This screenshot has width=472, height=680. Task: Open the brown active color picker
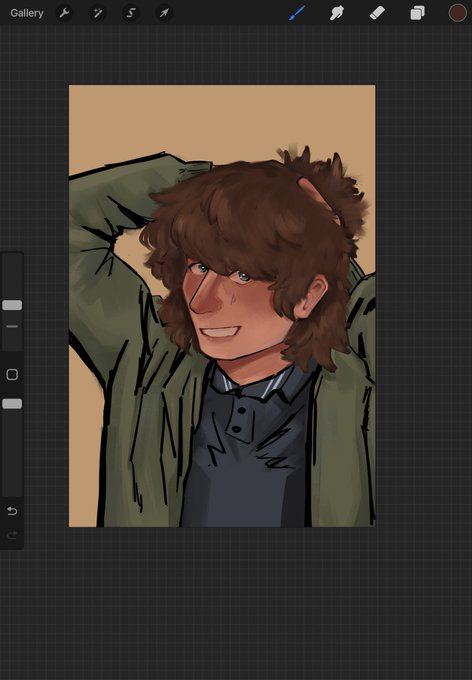tap(457, 13)
